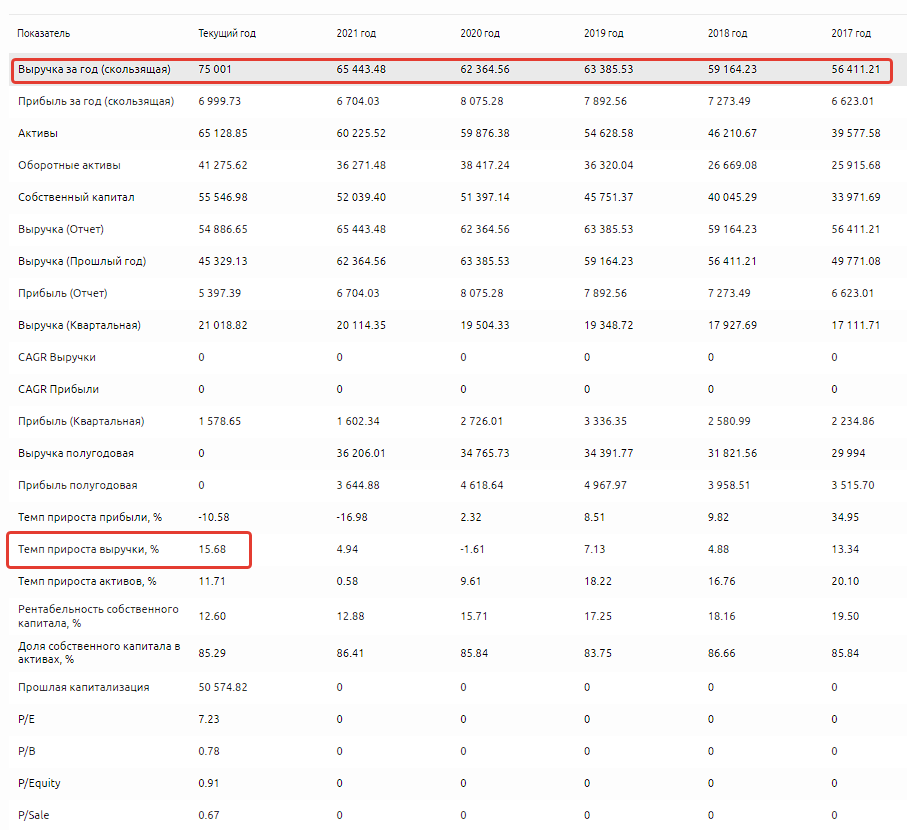Click the "Оборотные активы" value 38 417.24
The height and width of the screenshot is (830, 907).
click(x=484, y=165)
